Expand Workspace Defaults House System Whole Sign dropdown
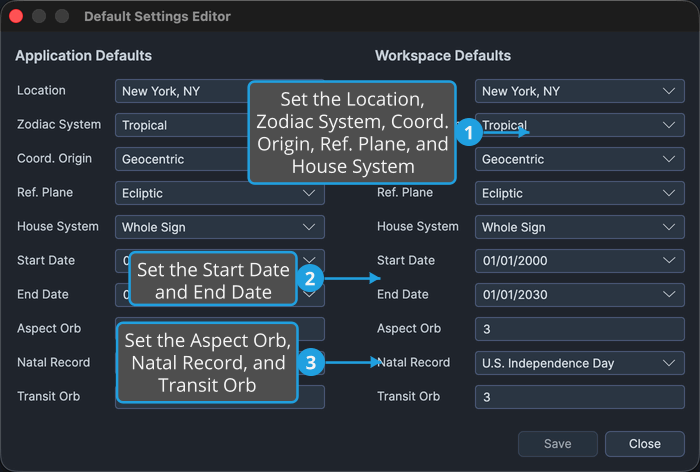 [579, 227]
